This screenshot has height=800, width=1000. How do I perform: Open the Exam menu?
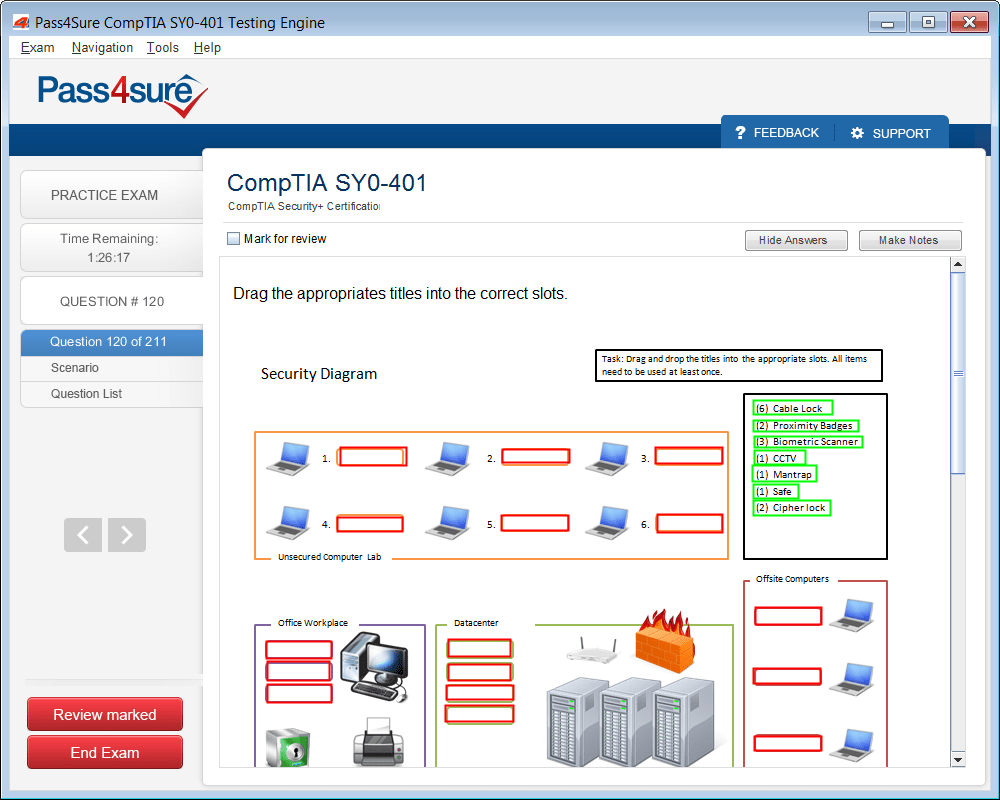click(37, 48)
